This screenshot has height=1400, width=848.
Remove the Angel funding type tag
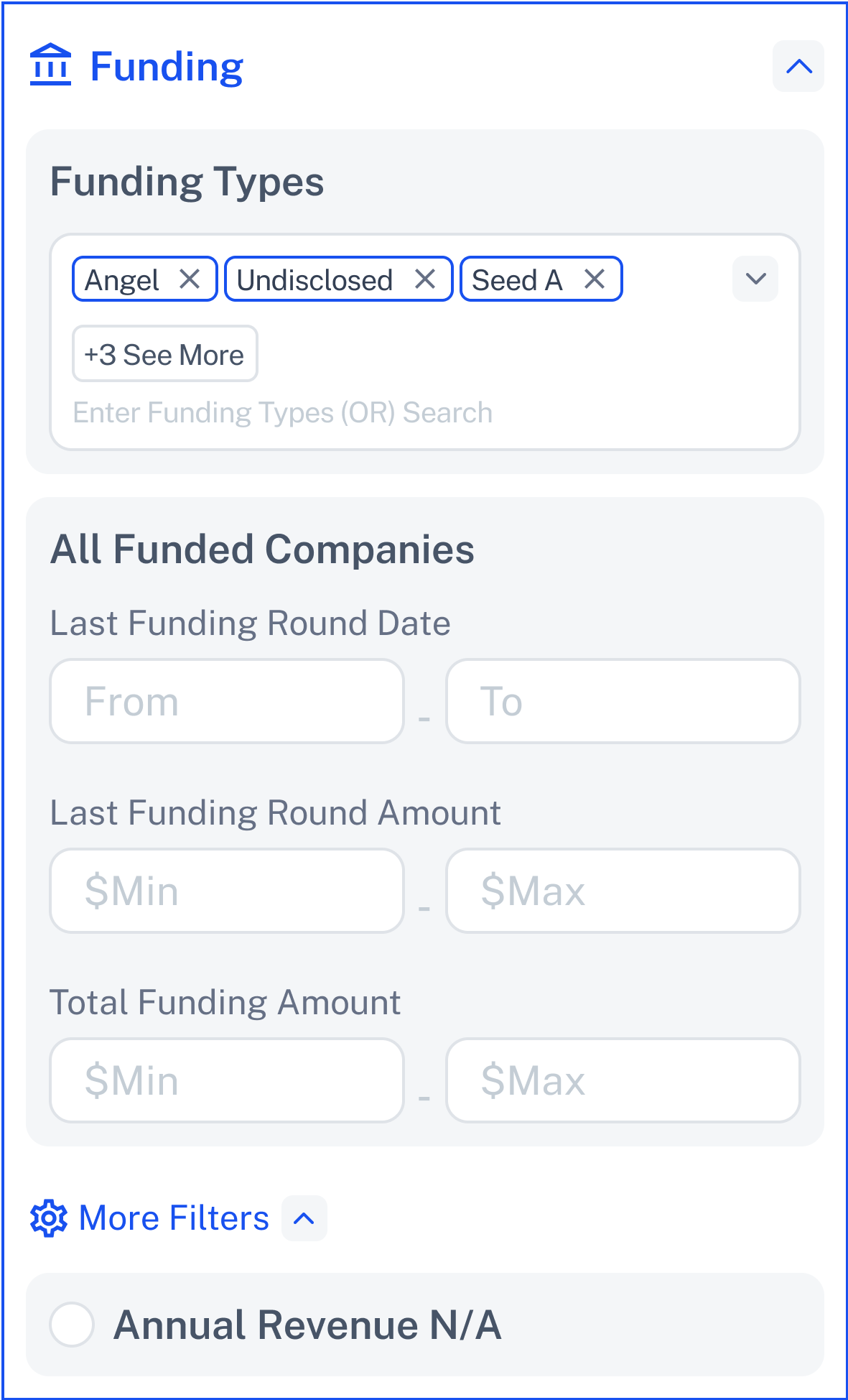click(x=190, y=279)
